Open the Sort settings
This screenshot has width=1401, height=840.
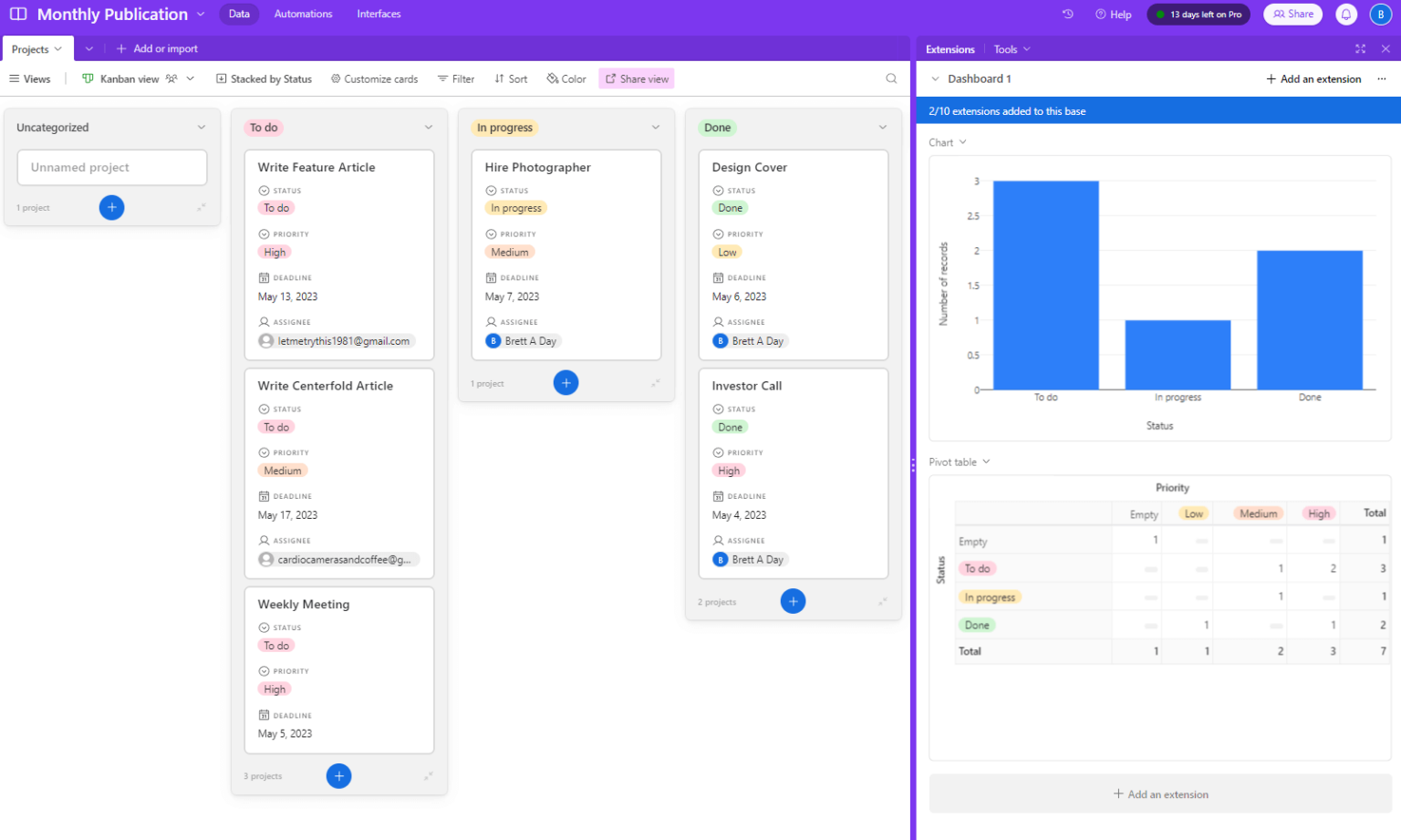pos(511,78)
